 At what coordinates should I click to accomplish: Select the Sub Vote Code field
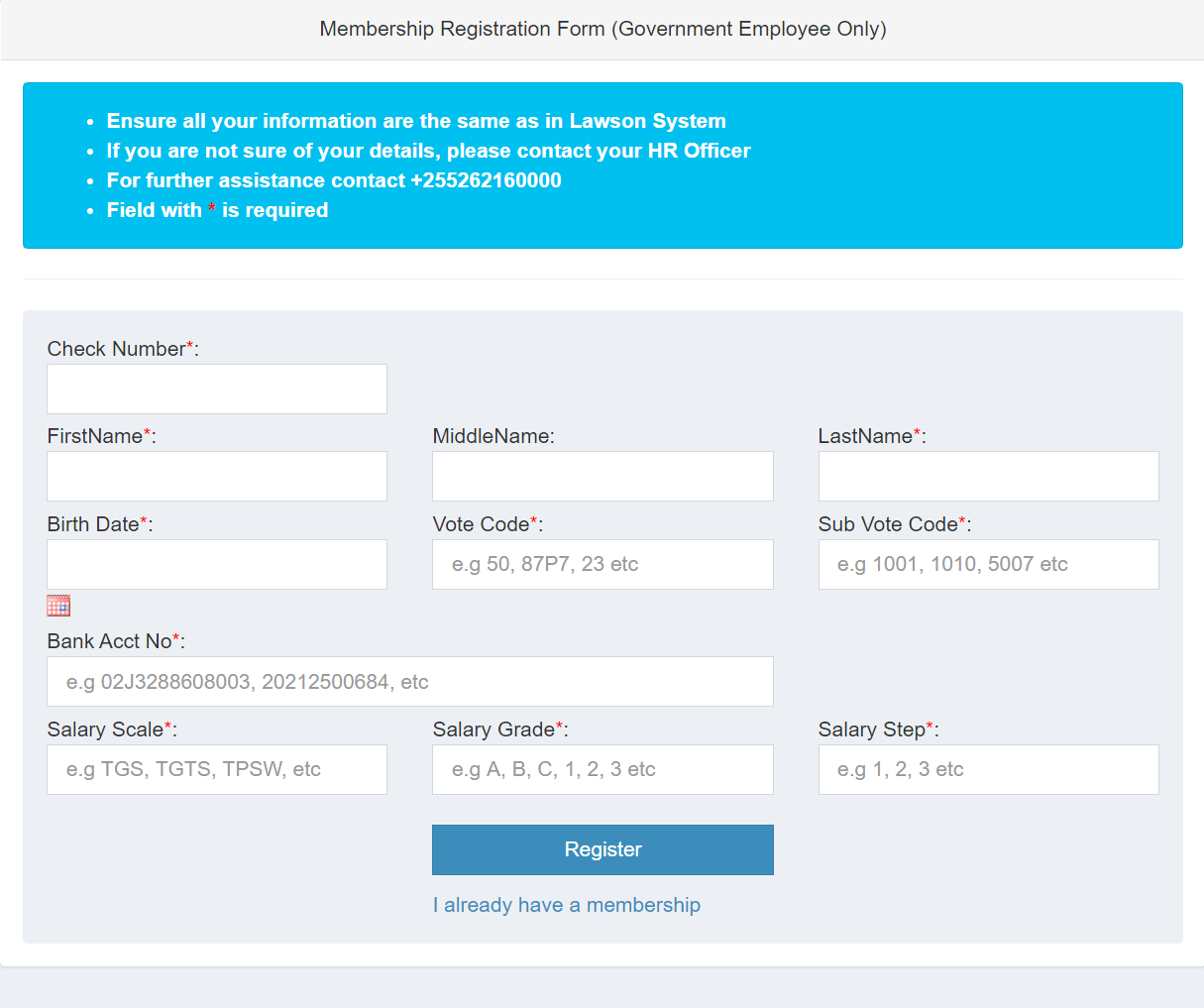point(987,564)
